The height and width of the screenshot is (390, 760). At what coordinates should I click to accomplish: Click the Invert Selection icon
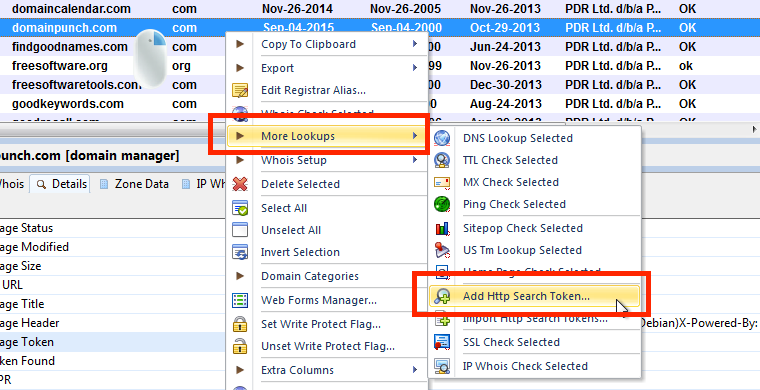[x=240, y=252]
